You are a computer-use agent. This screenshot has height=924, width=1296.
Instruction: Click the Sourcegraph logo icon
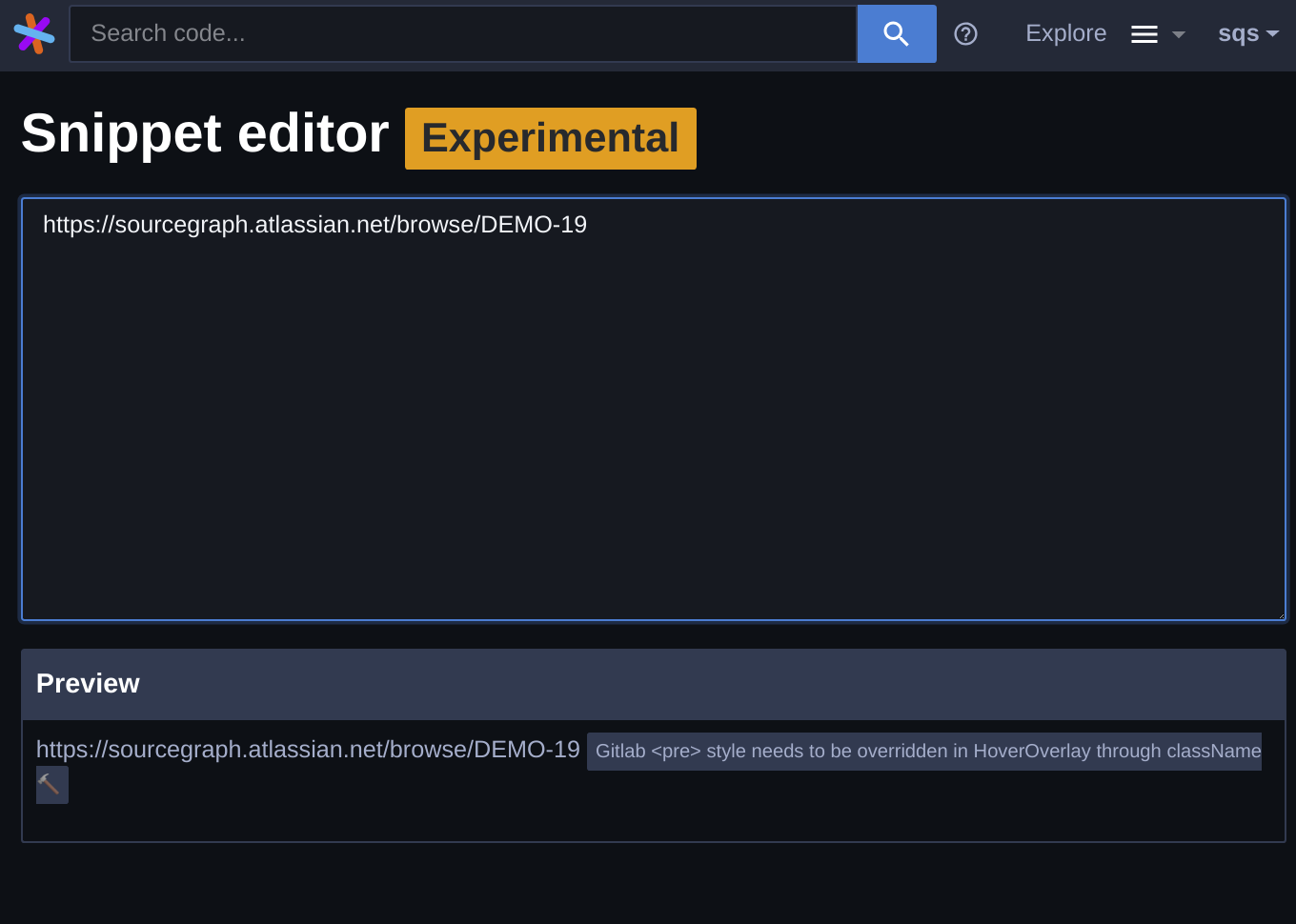[x=34, y=33]
